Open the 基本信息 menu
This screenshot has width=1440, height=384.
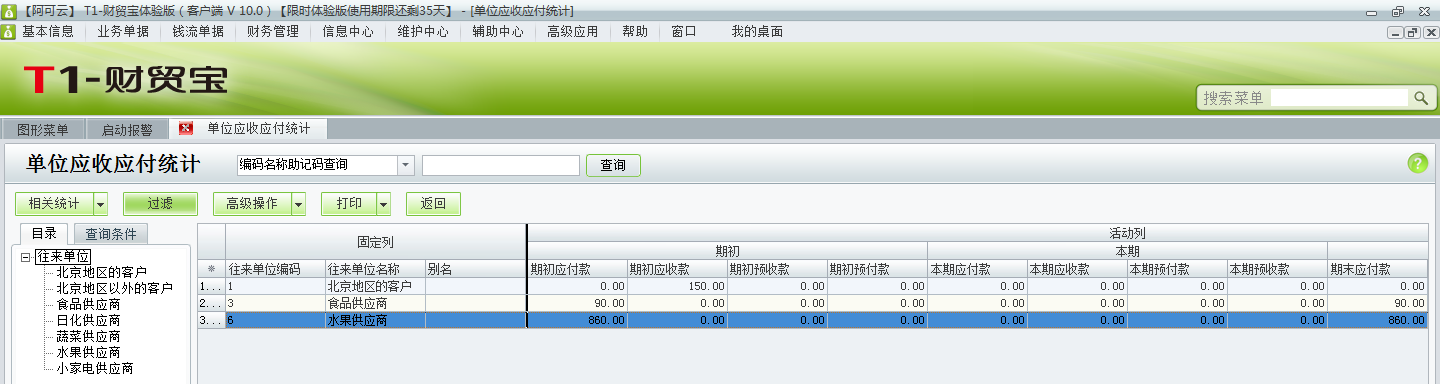click(x=48, y=31)
